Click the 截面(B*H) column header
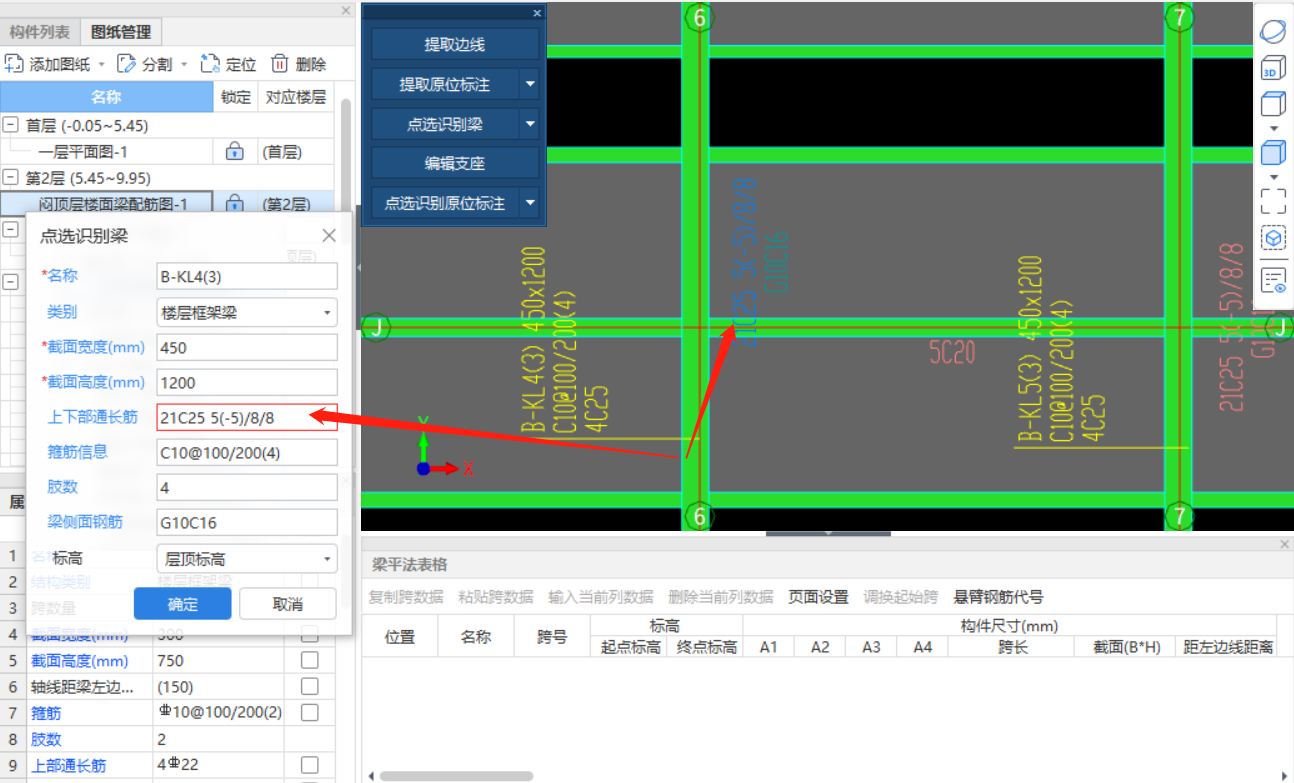Image resolution: width=1294 pixels, height=783 pixels. click(1125, 647)
